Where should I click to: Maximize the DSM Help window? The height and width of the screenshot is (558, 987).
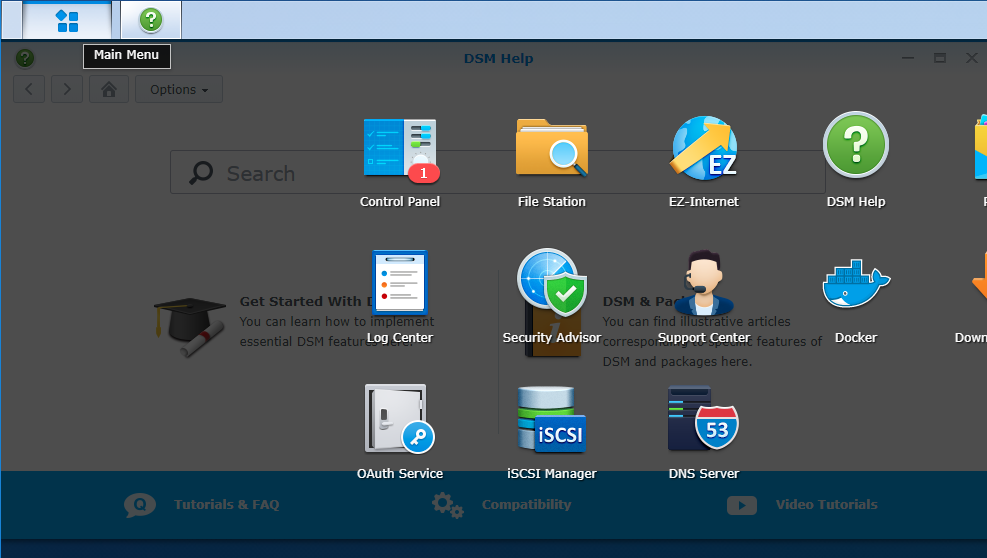point(940,58)
